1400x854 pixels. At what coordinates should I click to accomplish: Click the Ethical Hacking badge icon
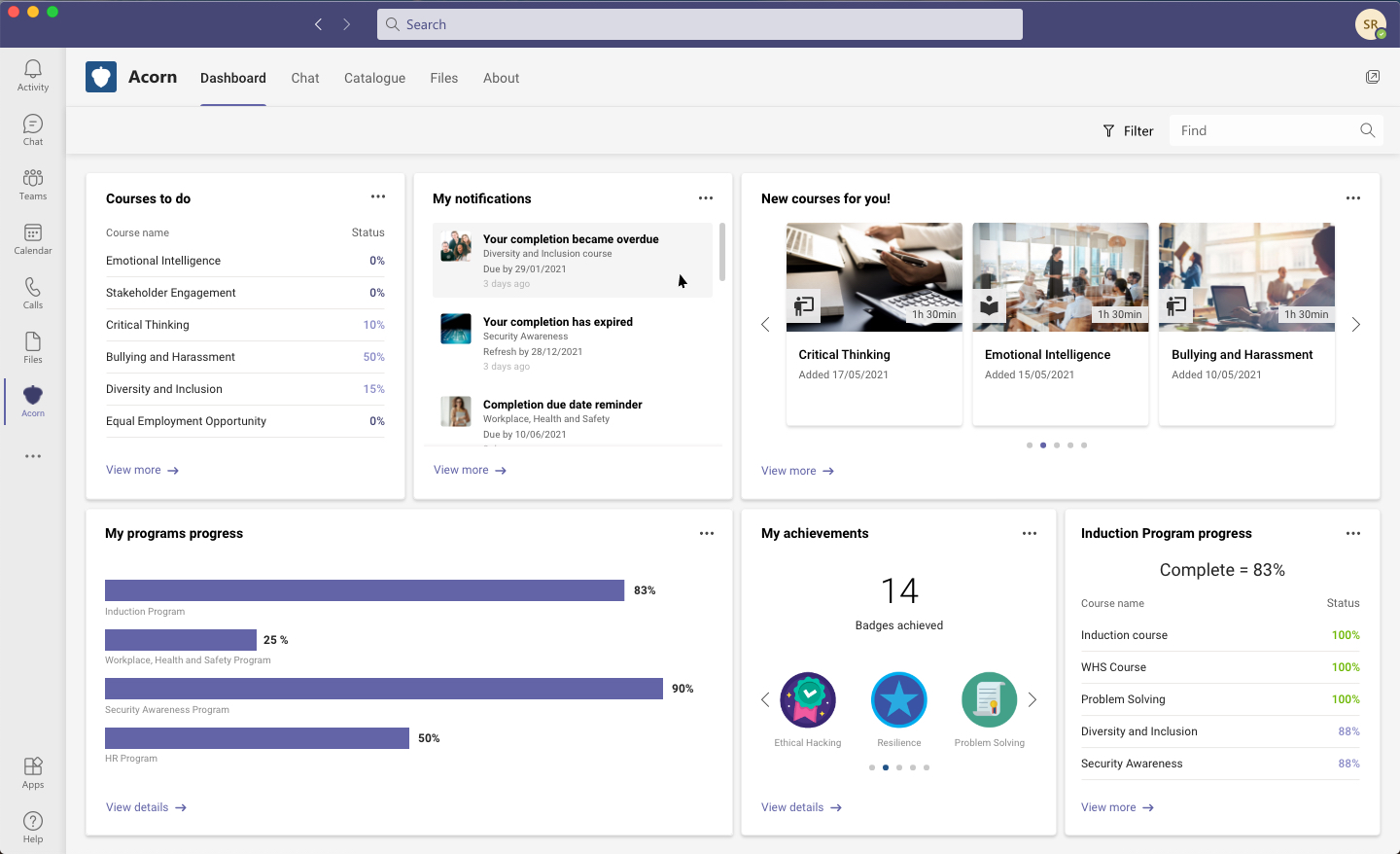[x=808, y=700]
